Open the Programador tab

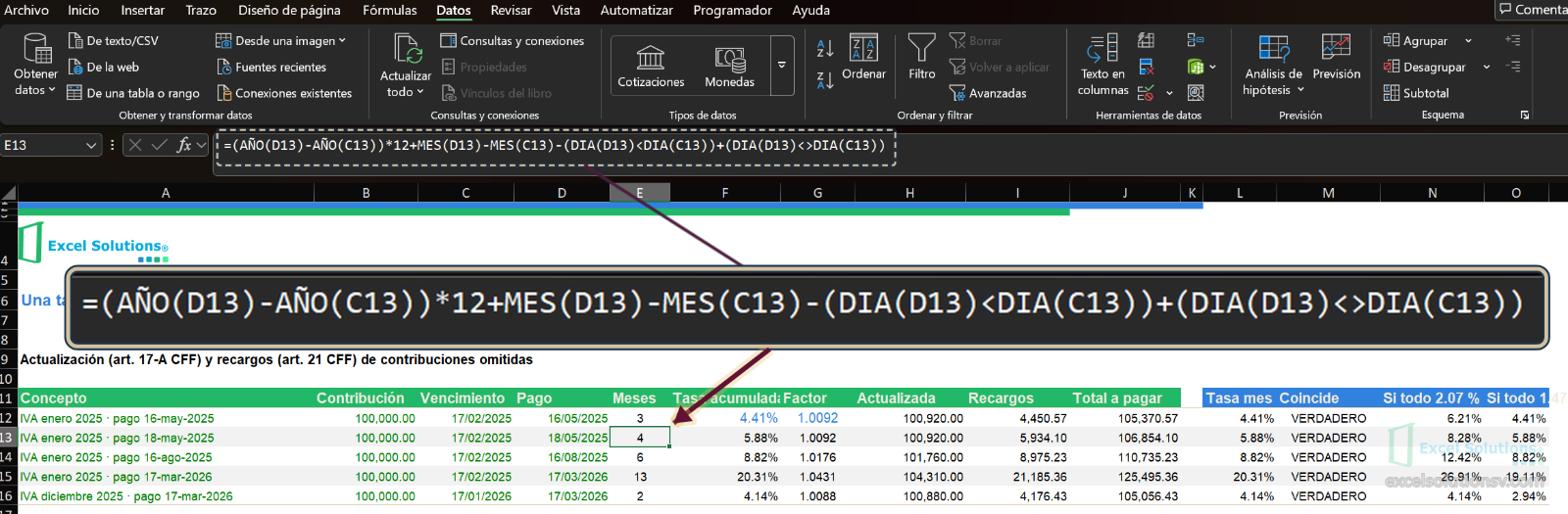[x=733, y=10]
